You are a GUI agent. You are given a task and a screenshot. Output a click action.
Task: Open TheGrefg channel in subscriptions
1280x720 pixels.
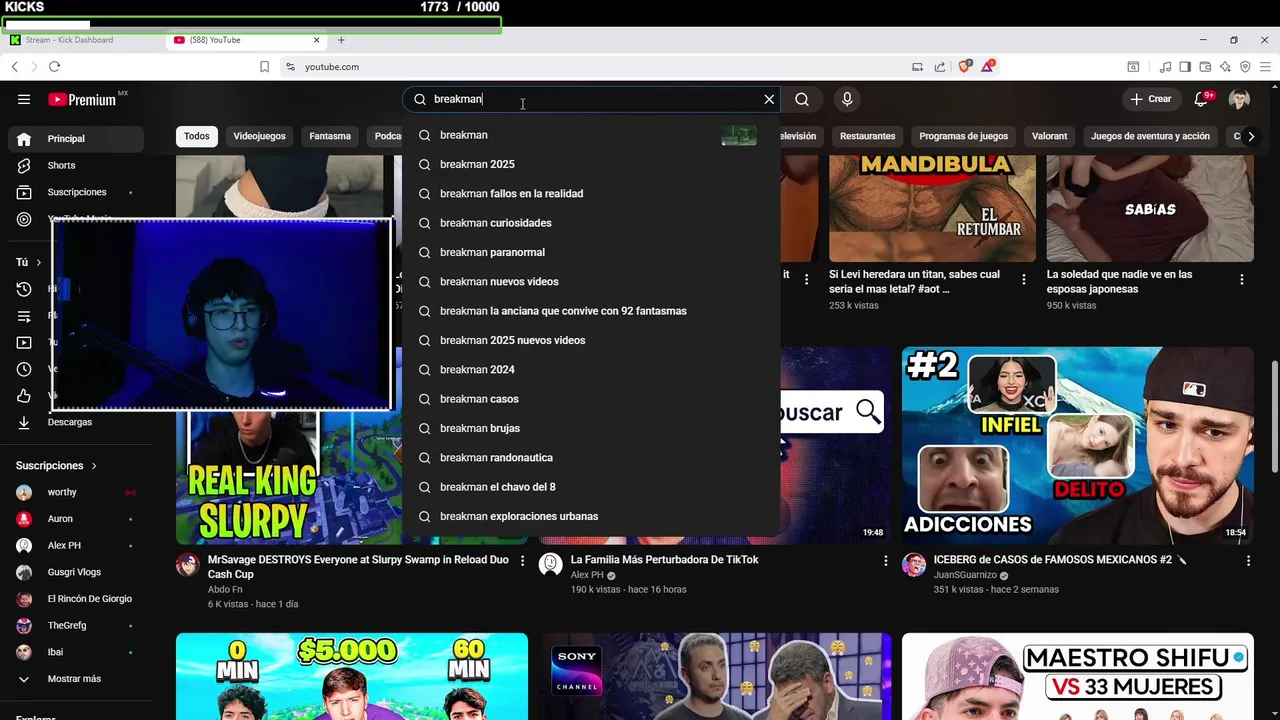click(76, 626)
